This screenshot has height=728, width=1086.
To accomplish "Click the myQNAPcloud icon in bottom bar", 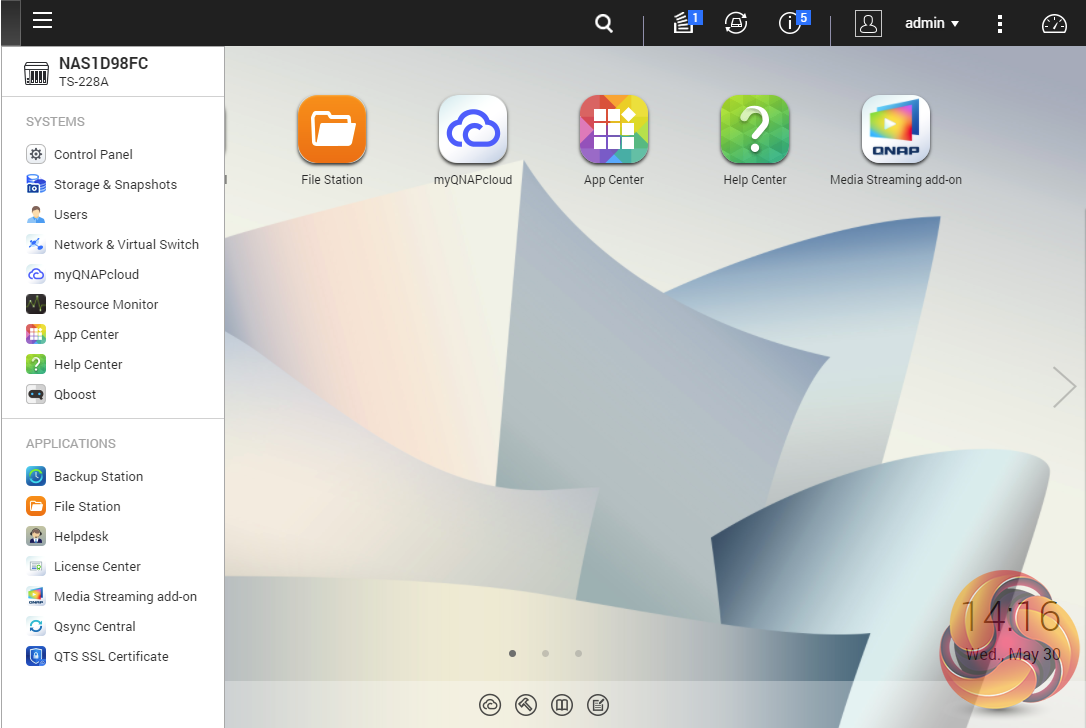I will pos(490,705).
